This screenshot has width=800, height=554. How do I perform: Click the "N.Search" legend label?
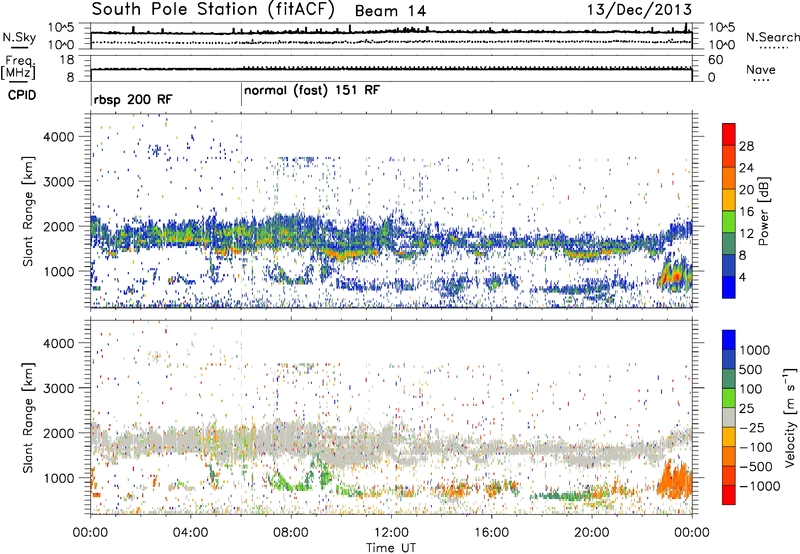tap(772, 37)
